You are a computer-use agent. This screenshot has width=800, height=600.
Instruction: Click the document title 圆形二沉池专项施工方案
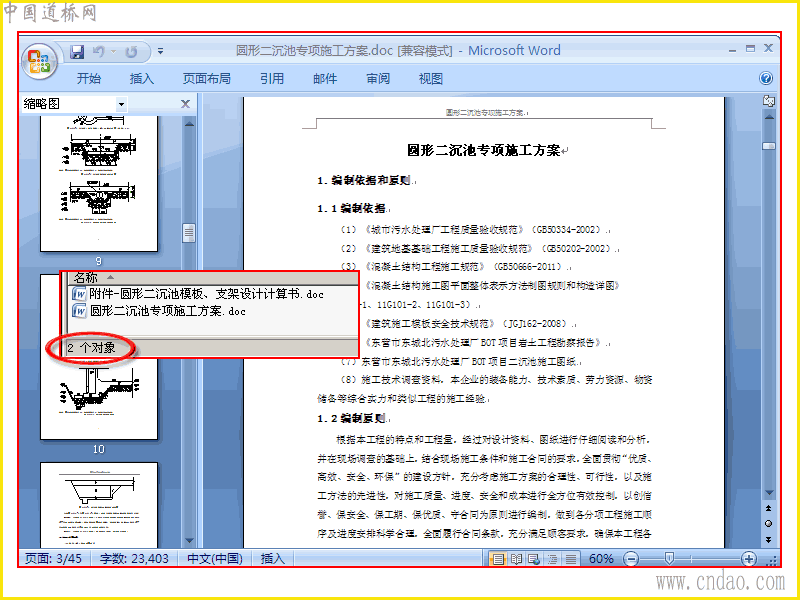[x=483, y=151]
